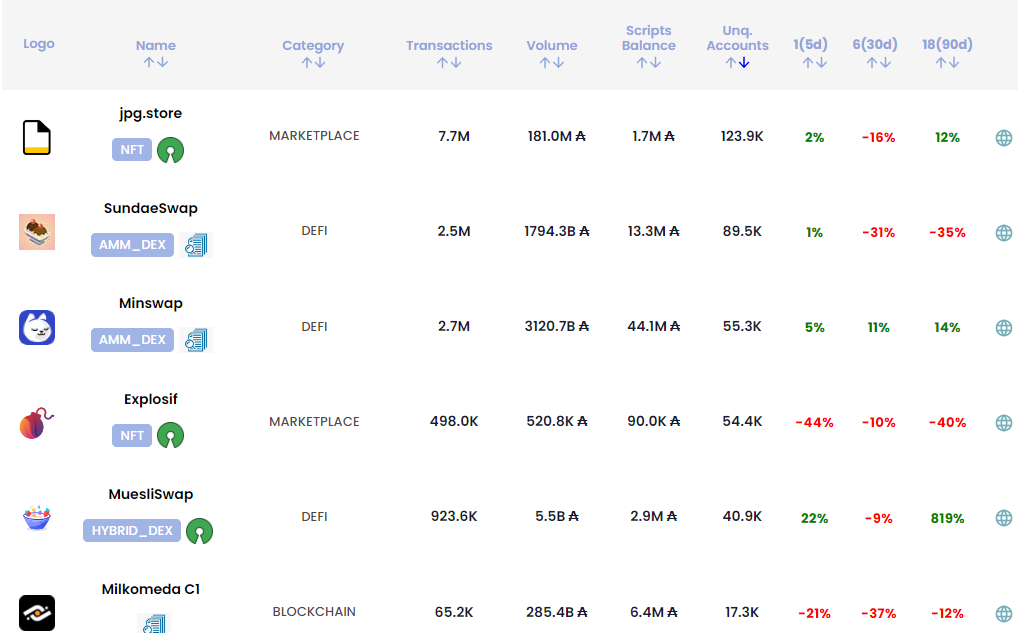
Task: Sort Unq. Accounts ascending arrow
Action: (731, 63)
